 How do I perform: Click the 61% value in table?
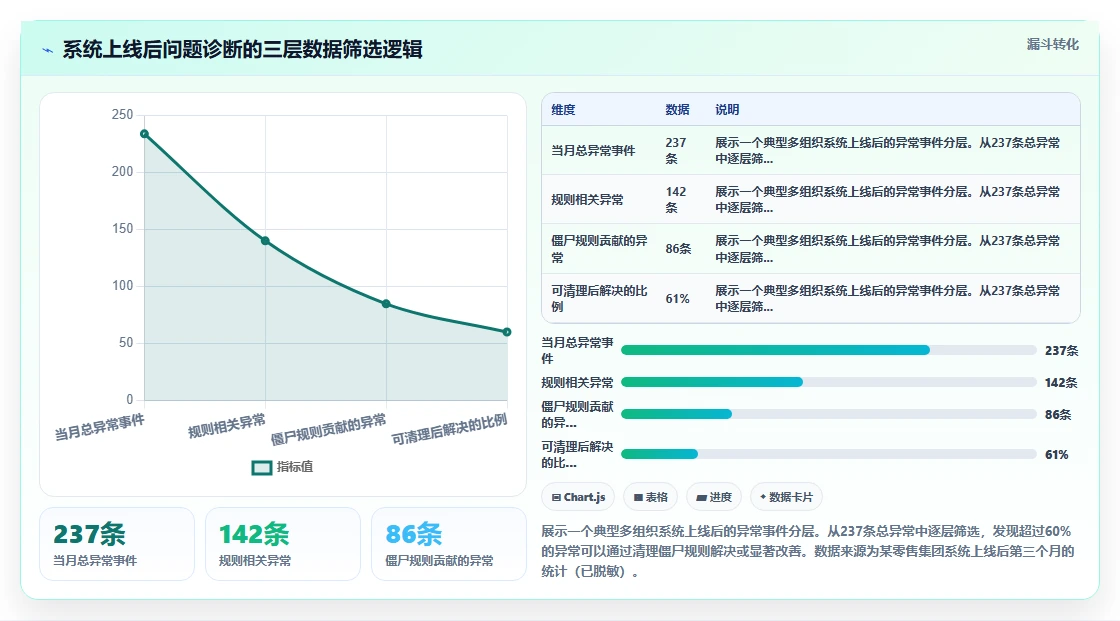pyautogui.click(x=677, y=299)
